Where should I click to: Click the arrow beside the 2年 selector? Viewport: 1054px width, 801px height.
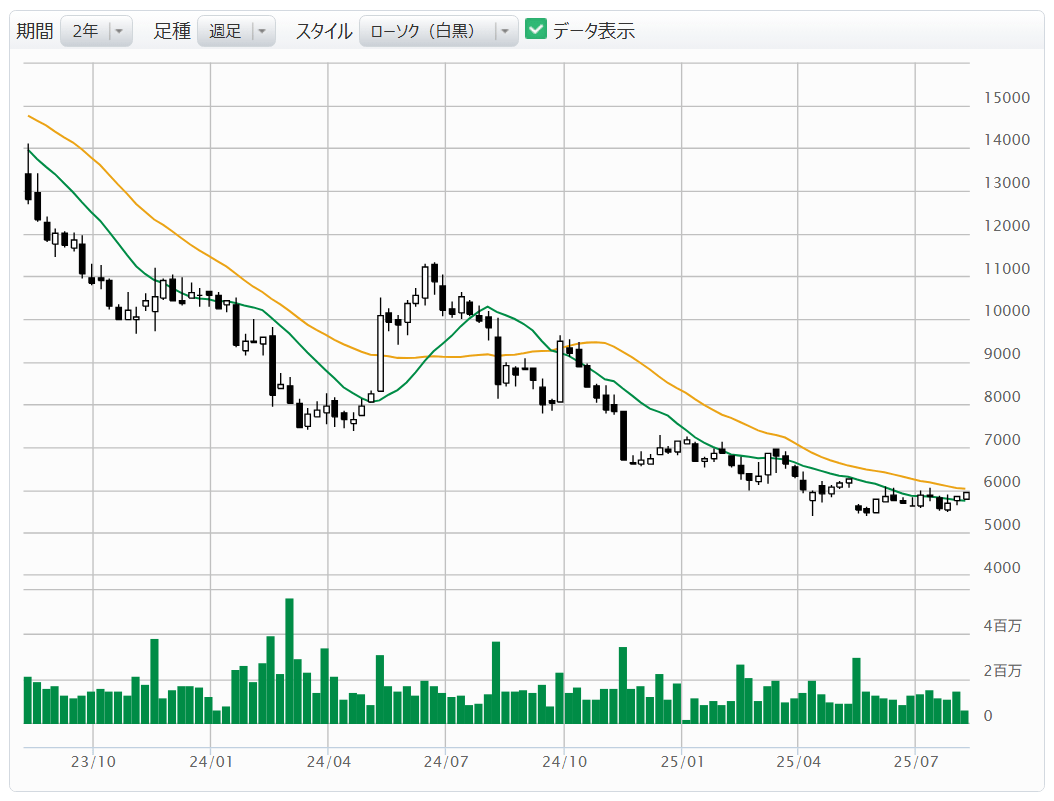120,31
